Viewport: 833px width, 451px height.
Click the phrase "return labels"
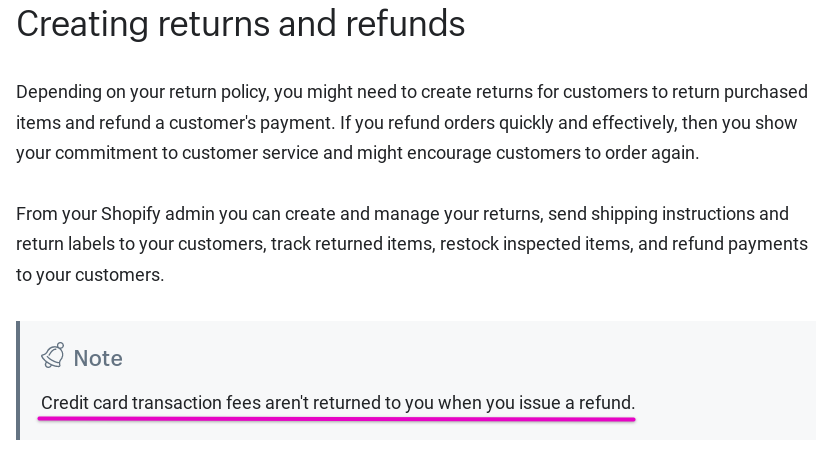coord(67,244)
